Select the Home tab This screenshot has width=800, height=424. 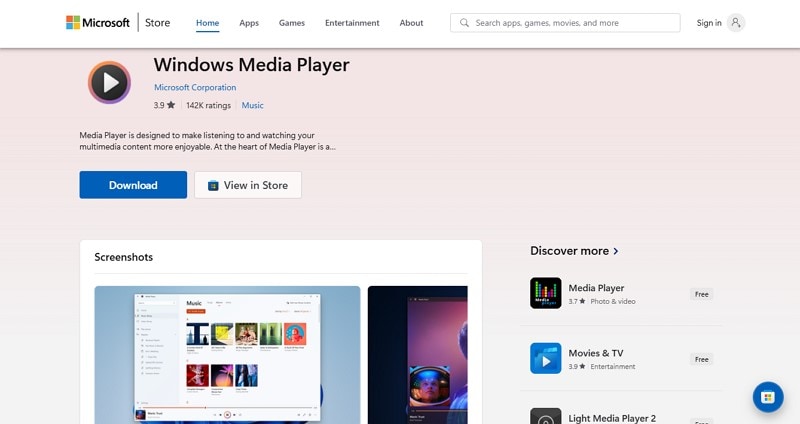click(x=208, y=23)
